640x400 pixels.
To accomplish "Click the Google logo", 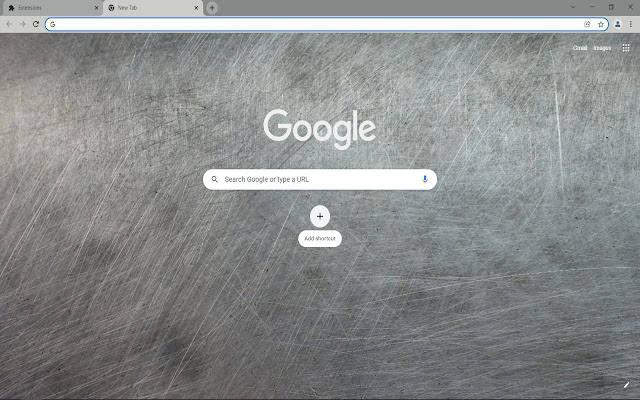I will click(320, 129).
